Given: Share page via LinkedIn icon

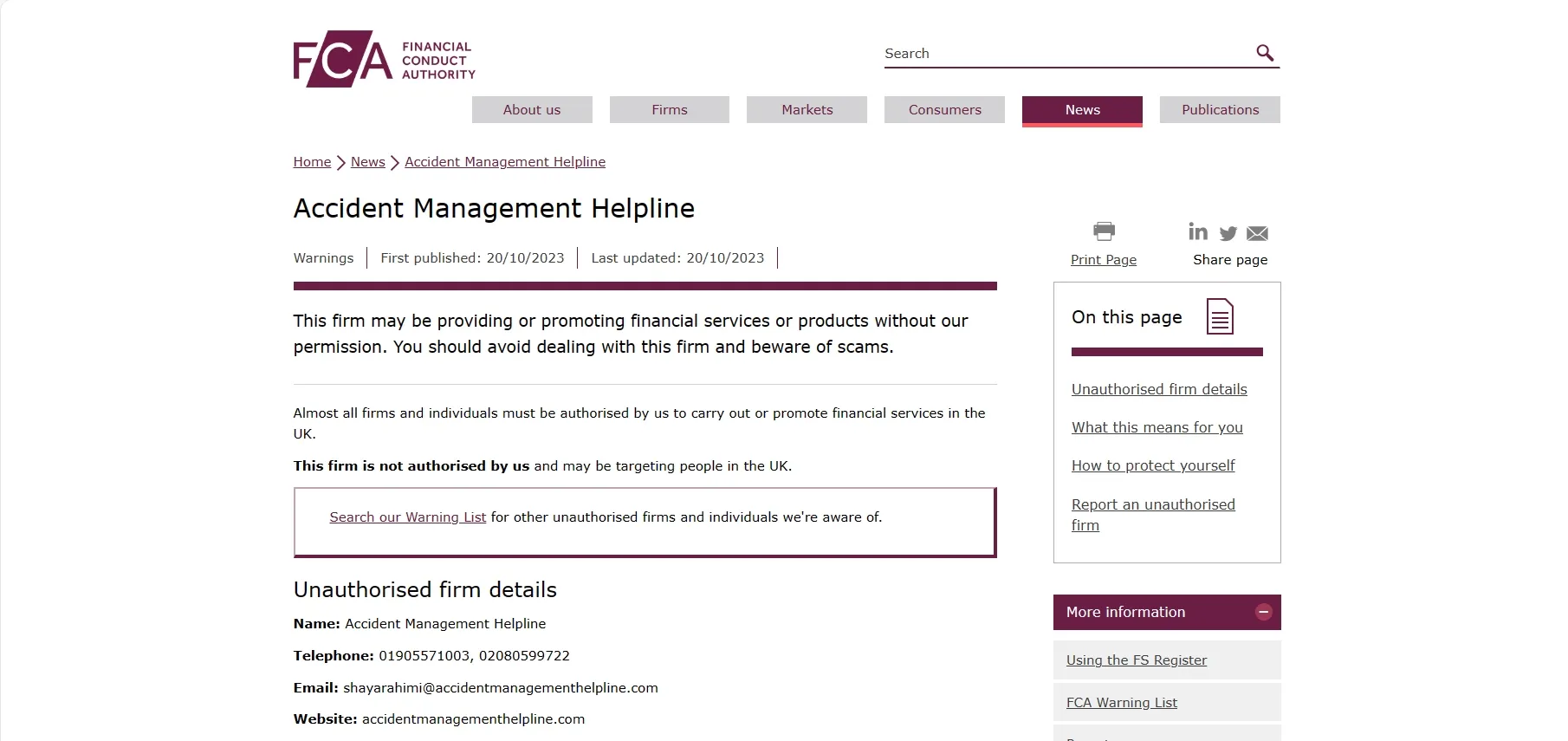Looking at the screenshot, I should click(x=1198, y=231).
